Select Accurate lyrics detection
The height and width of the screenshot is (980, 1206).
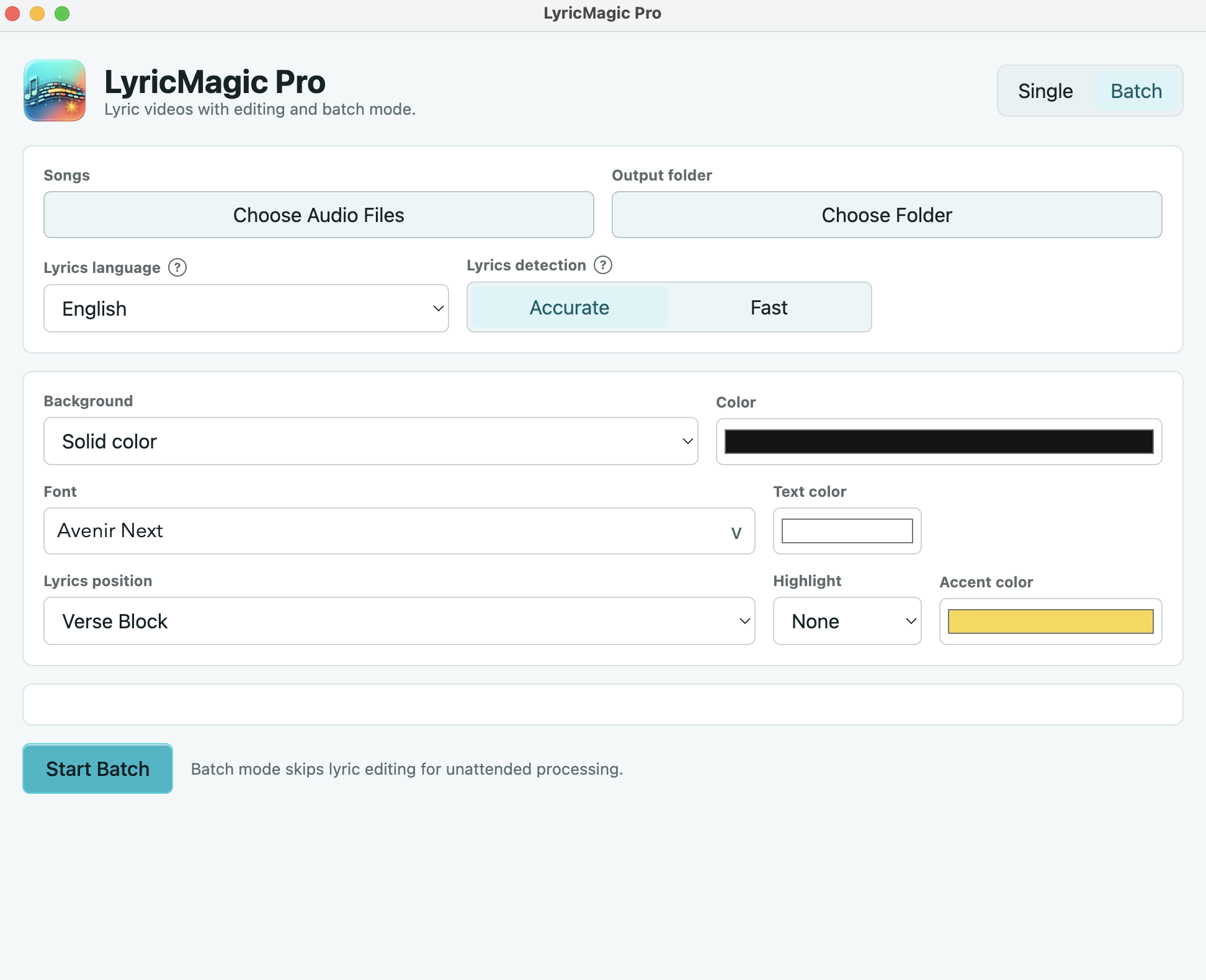point(569,308)
